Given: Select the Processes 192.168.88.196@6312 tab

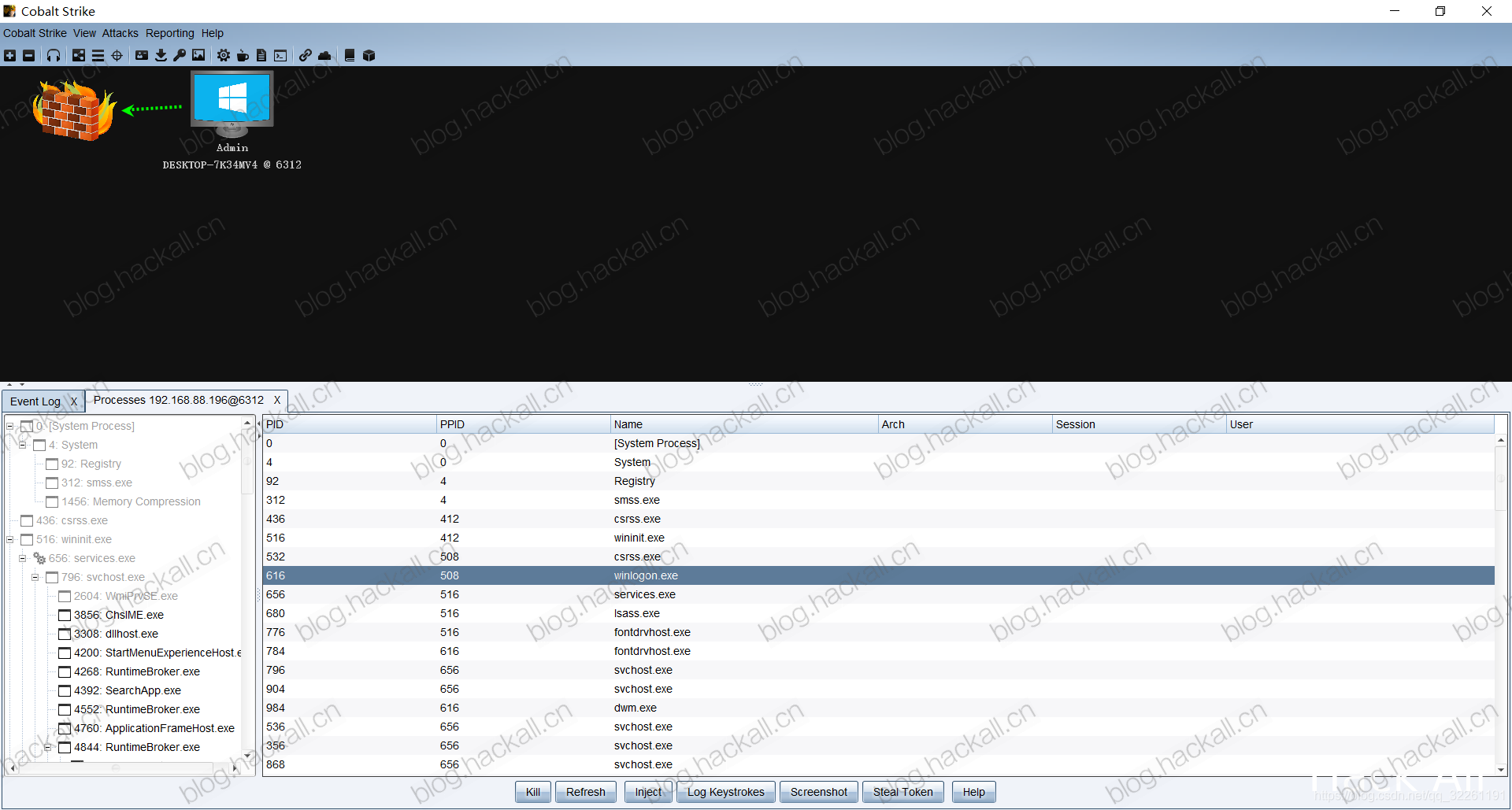Looking at the screenshot, I should [x=179, y=400].
